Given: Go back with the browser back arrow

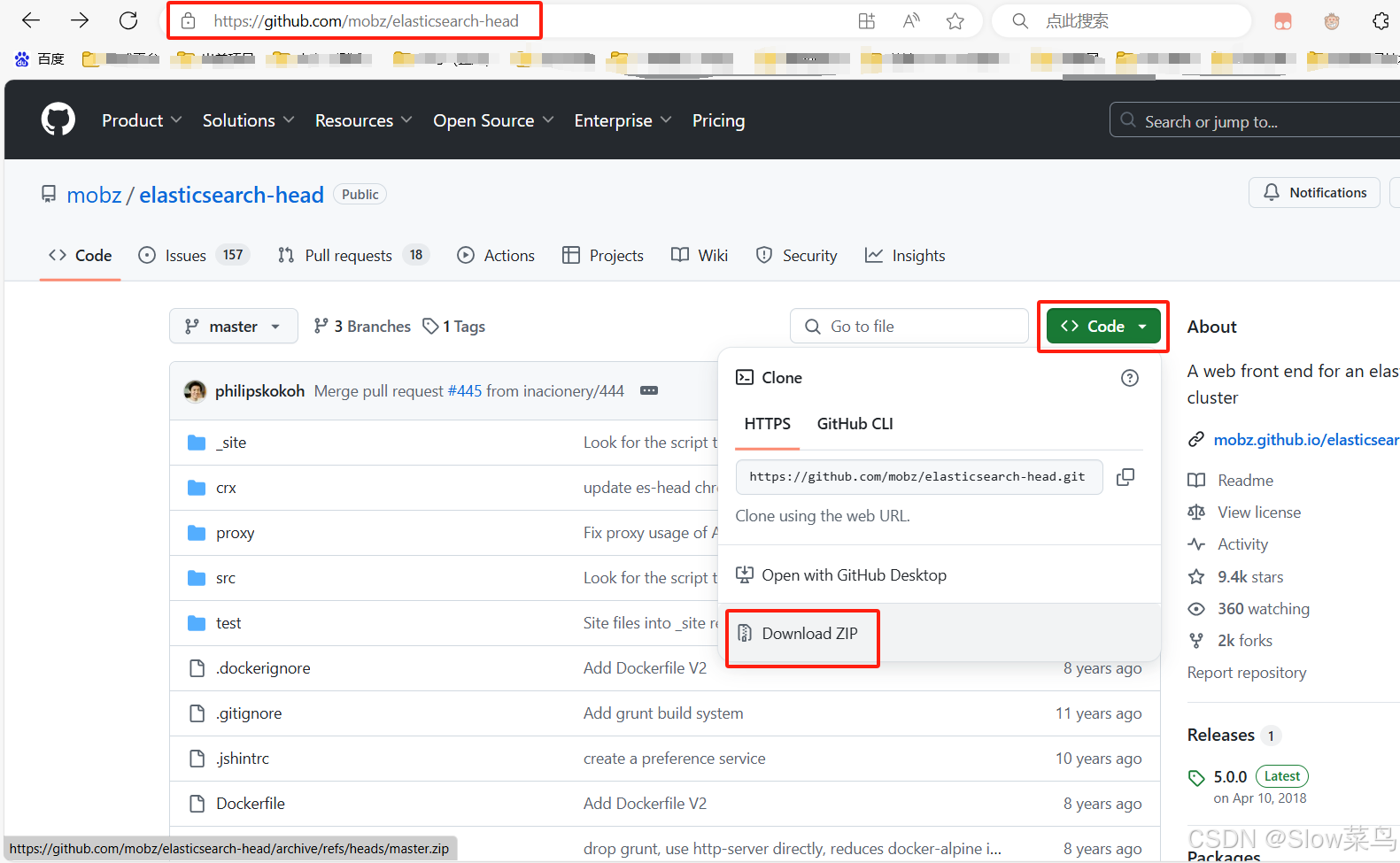Looking at the screenshot, I should (31, 20).
